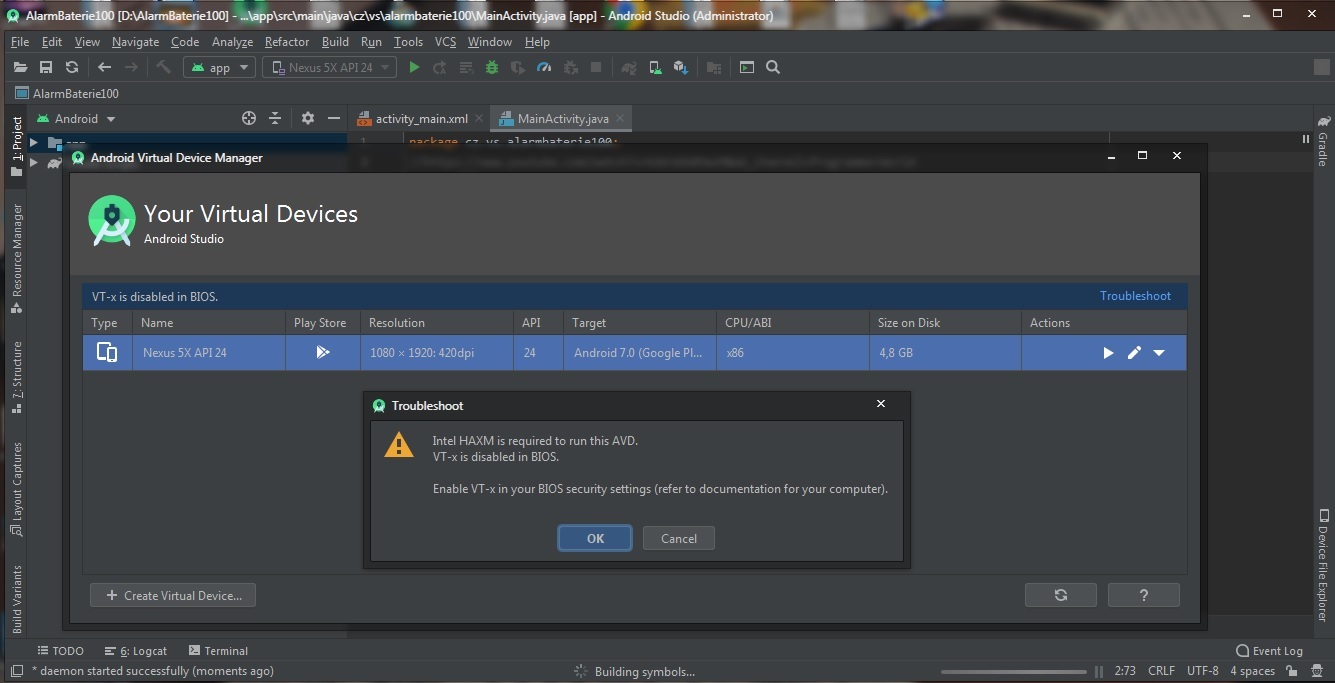Viewport: 1335px width, 683px height.
Task: Navigate back arrow in toolbar
Action: pos(105,67)
